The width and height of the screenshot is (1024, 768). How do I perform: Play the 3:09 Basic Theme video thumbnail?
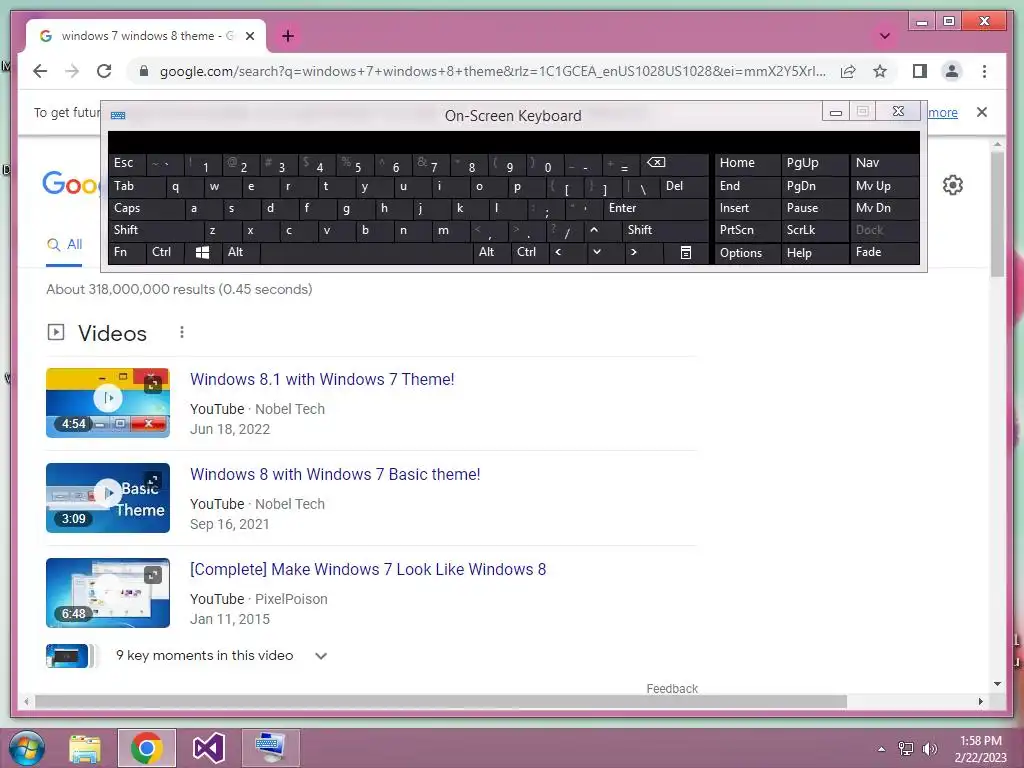(108, 498)
